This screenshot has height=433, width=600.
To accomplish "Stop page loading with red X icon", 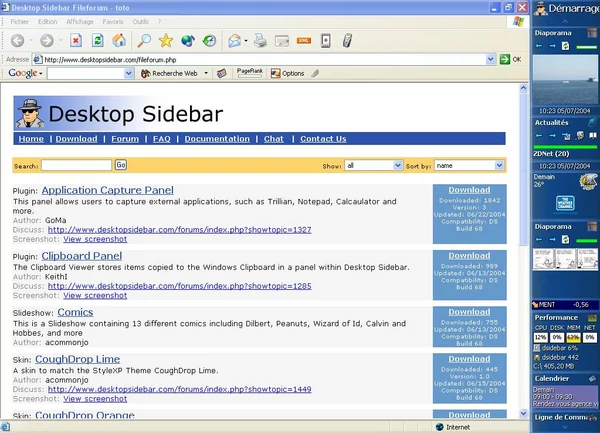I will pos(76,40).
